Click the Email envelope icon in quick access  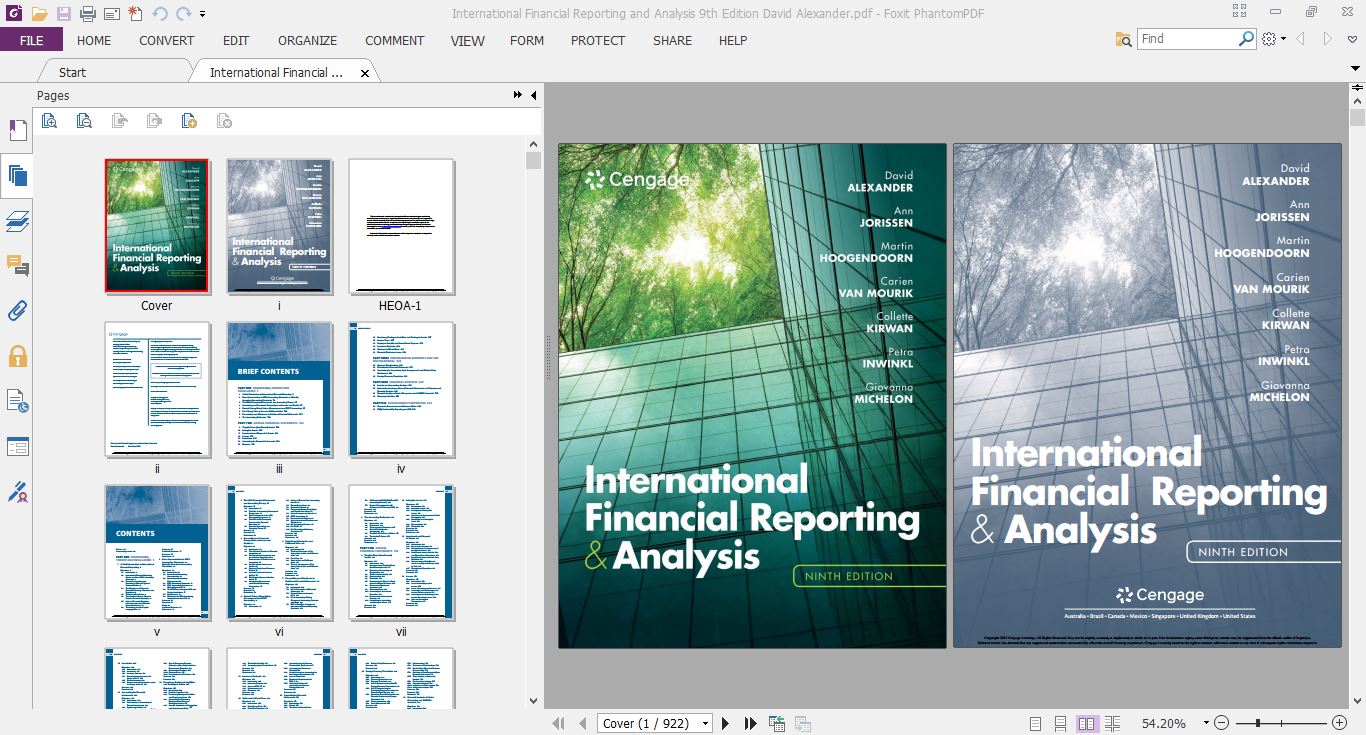(x=111, y=14)
